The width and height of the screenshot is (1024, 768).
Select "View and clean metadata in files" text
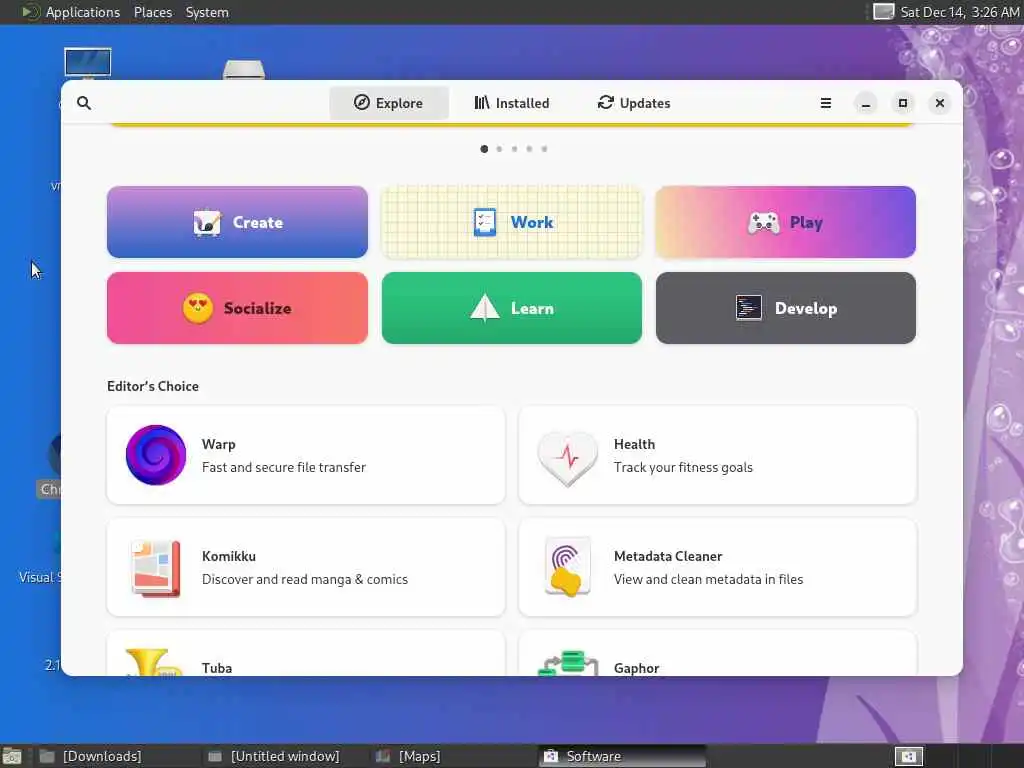[708, 580]
